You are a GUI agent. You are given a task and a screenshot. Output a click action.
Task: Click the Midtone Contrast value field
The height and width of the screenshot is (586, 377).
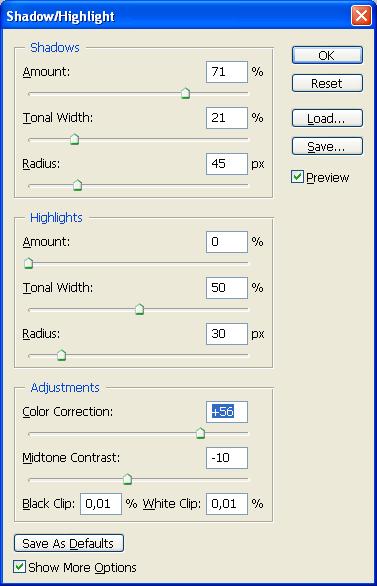pyautogui.click(x=227, y=458)
